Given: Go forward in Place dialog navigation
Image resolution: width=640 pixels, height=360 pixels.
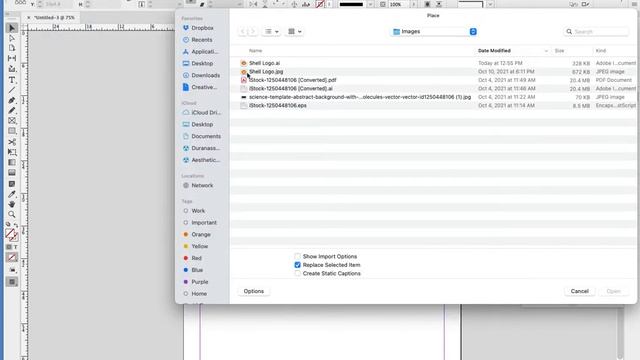Looking at the screenshot, I should 253,31.
